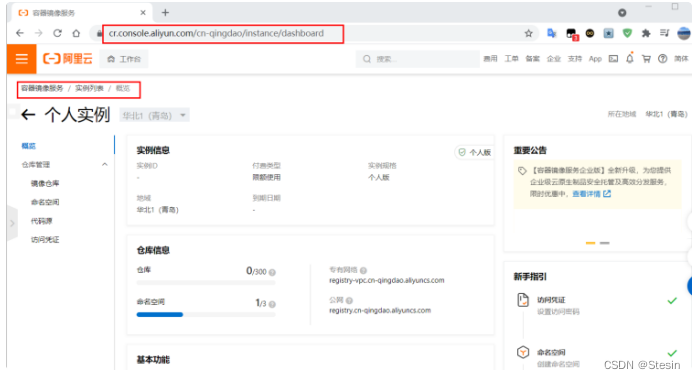Close the container registry tab
Image resolution: width=695 pixels, height=379 pixels.
coord(143,12)
